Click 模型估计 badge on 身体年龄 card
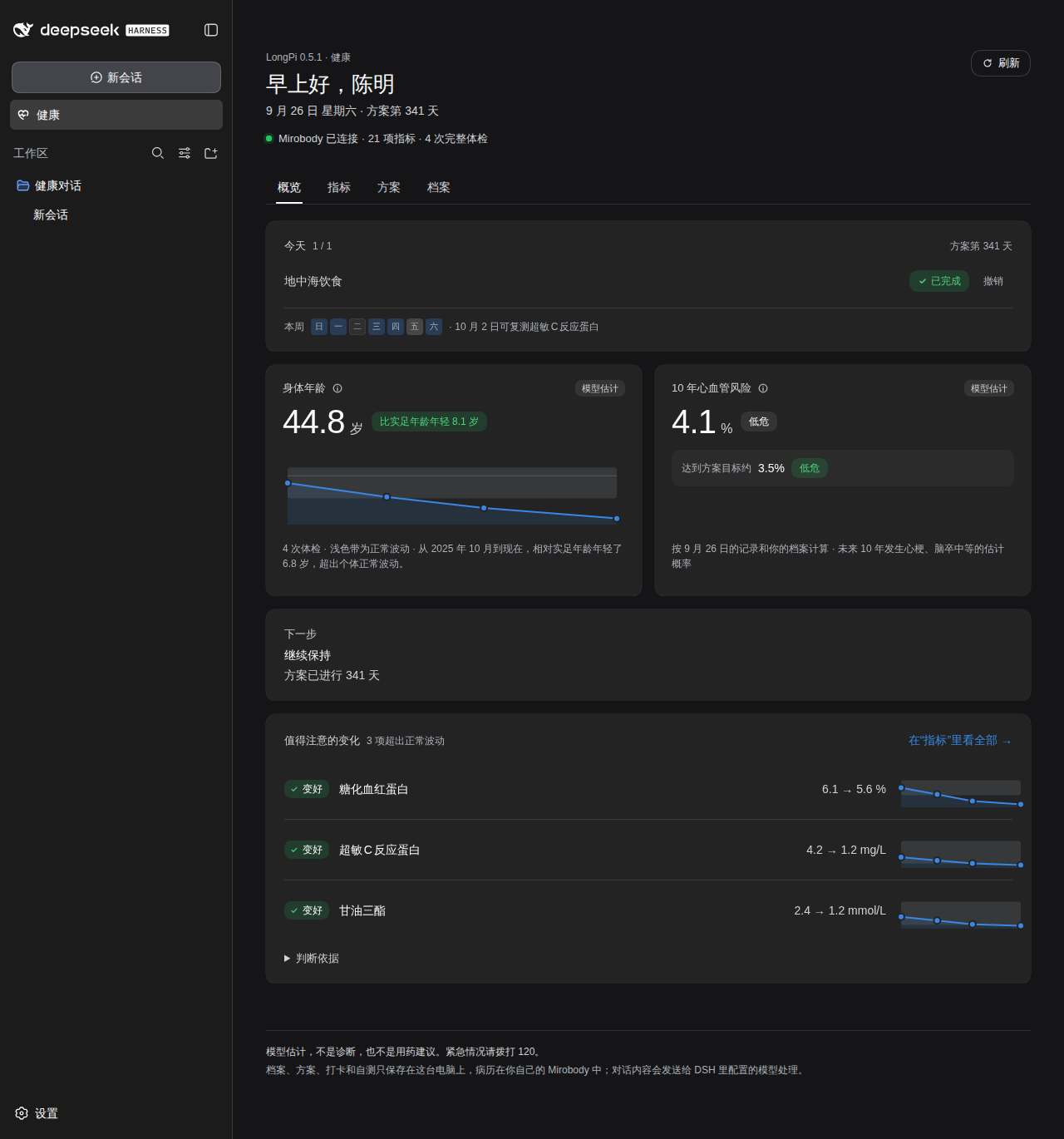This screenshot has height=1139, width=1064. point(600,388)
